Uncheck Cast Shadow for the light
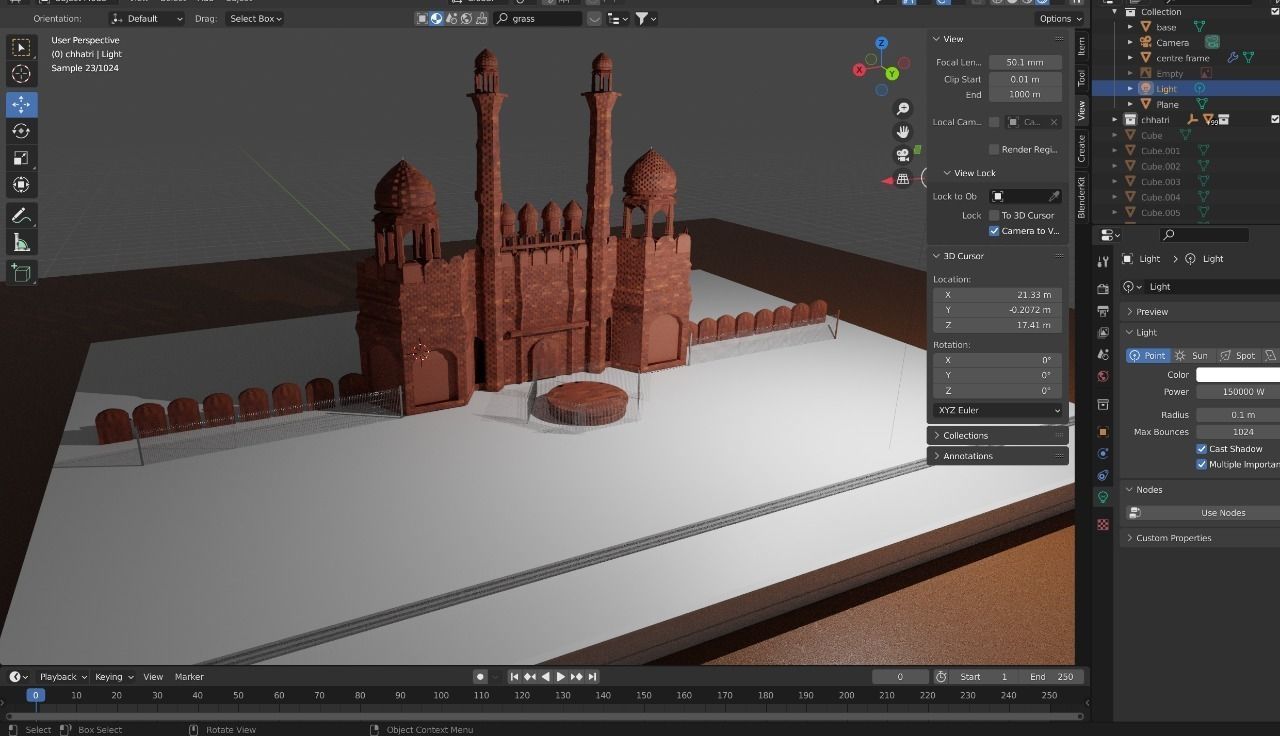Image resolution: width=1280 pixels, height=736 pixels. [1202, 449]
